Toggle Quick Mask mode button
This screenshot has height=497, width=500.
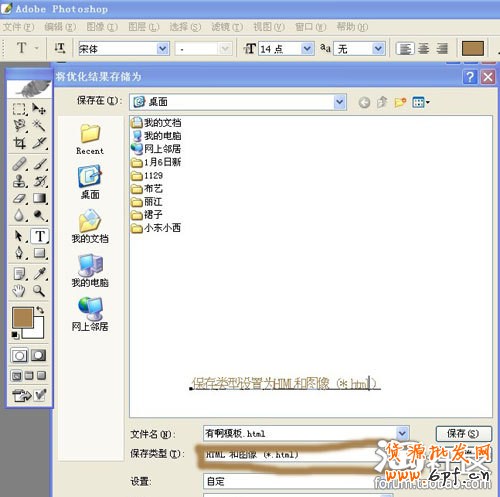click(39, 355)
